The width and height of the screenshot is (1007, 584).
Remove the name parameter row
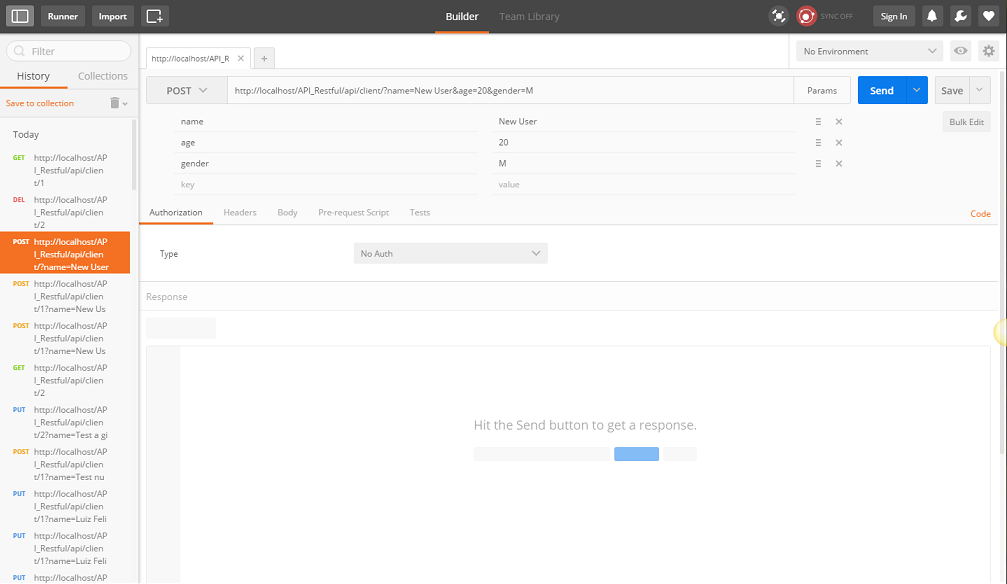point(839,121)
